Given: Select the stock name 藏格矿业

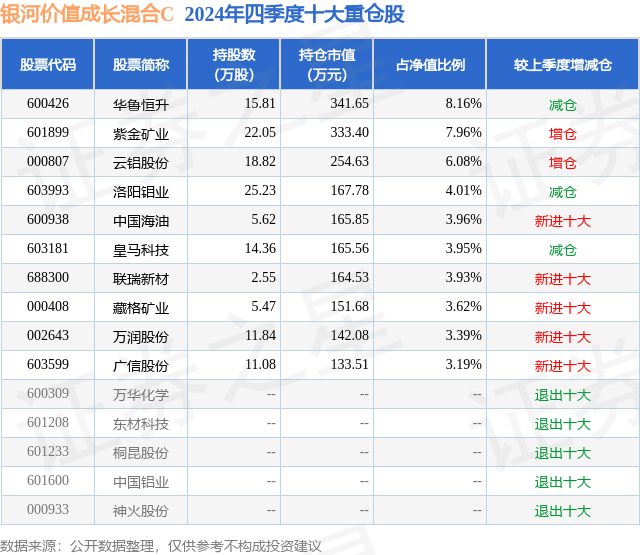Looking at the screenshot, I should [141, 308].
